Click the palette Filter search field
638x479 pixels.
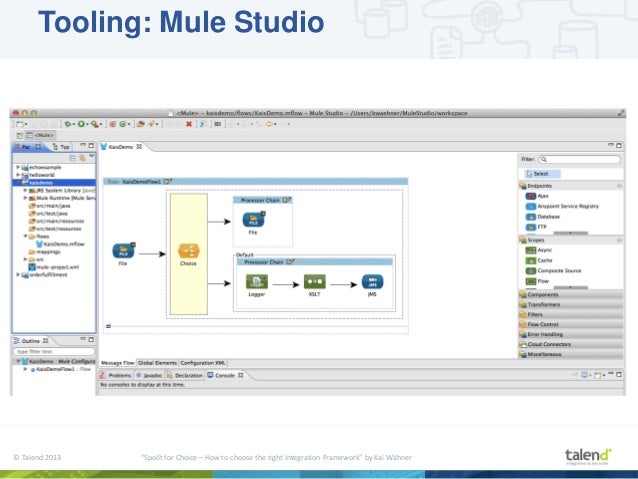580,160
